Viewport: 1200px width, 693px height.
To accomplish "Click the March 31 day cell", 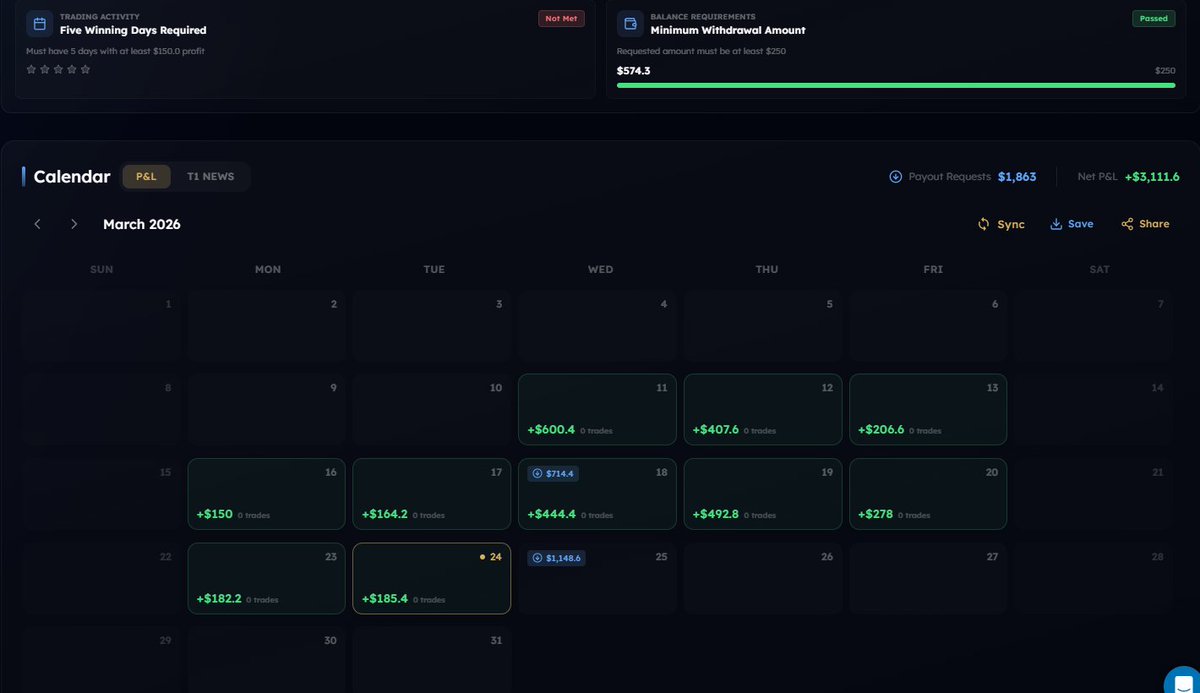I will click(x=432, y=658).
